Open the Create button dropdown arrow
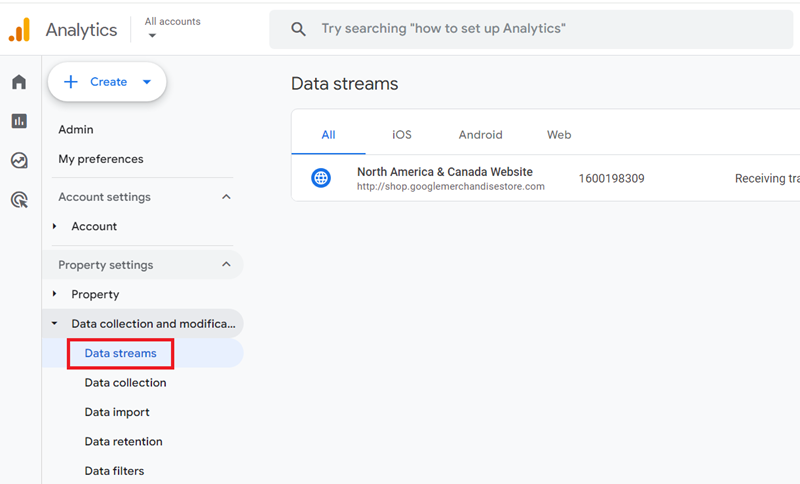Image resolution: width=800 pixels, height=484 pixels. click(x=147, y=82)
